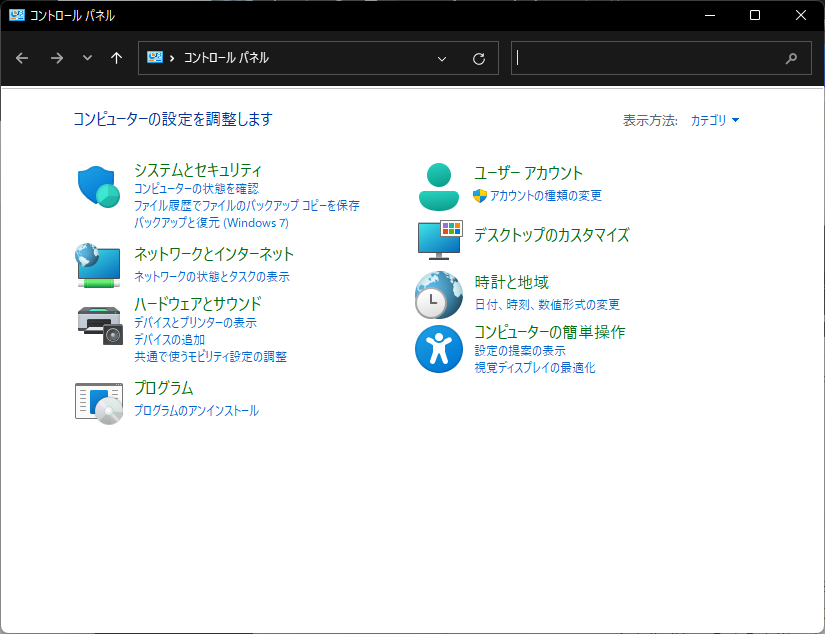This screenshot has width=825, height=634.
Task: Open コンピューターの状態を確認 link
Action: click(196, 188)
